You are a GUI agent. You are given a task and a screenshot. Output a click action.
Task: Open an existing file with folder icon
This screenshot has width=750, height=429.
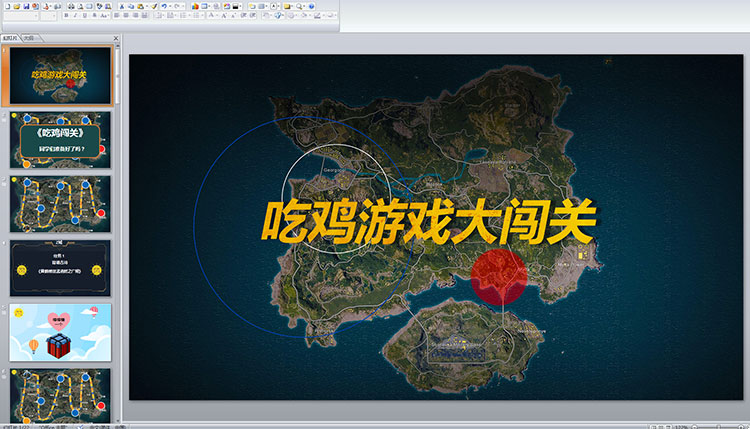click(16, 6)
